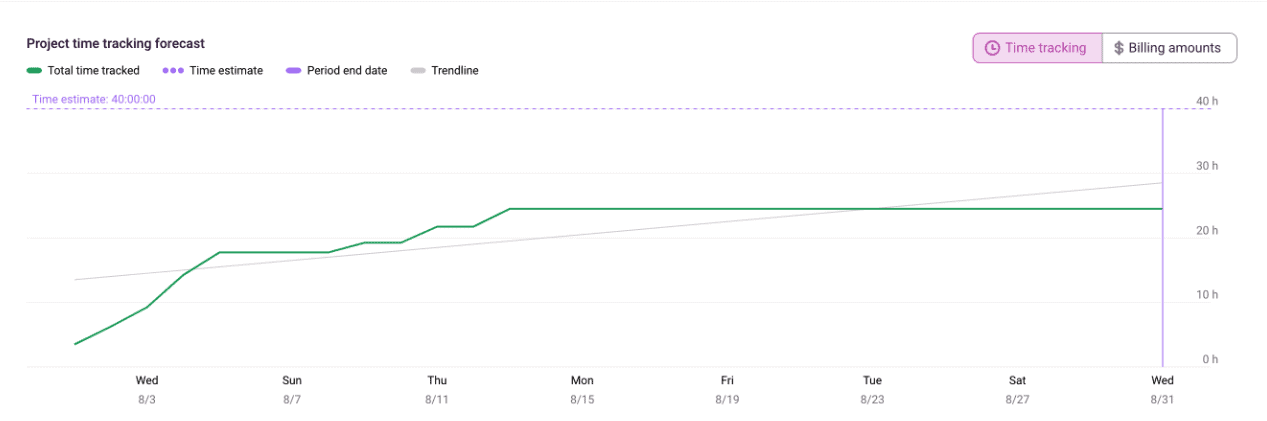The width and height of the screenshot is (1267, 421).
Task: Click the Total time tracked legend label
Action: (x=93, y=71)
